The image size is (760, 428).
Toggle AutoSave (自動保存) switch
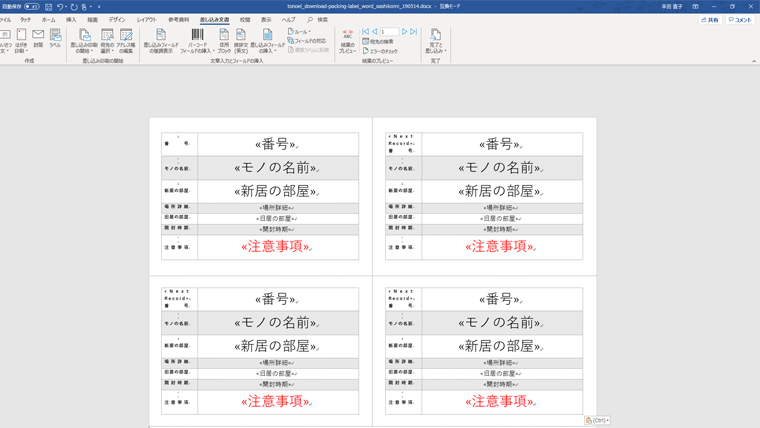(31, 7)
